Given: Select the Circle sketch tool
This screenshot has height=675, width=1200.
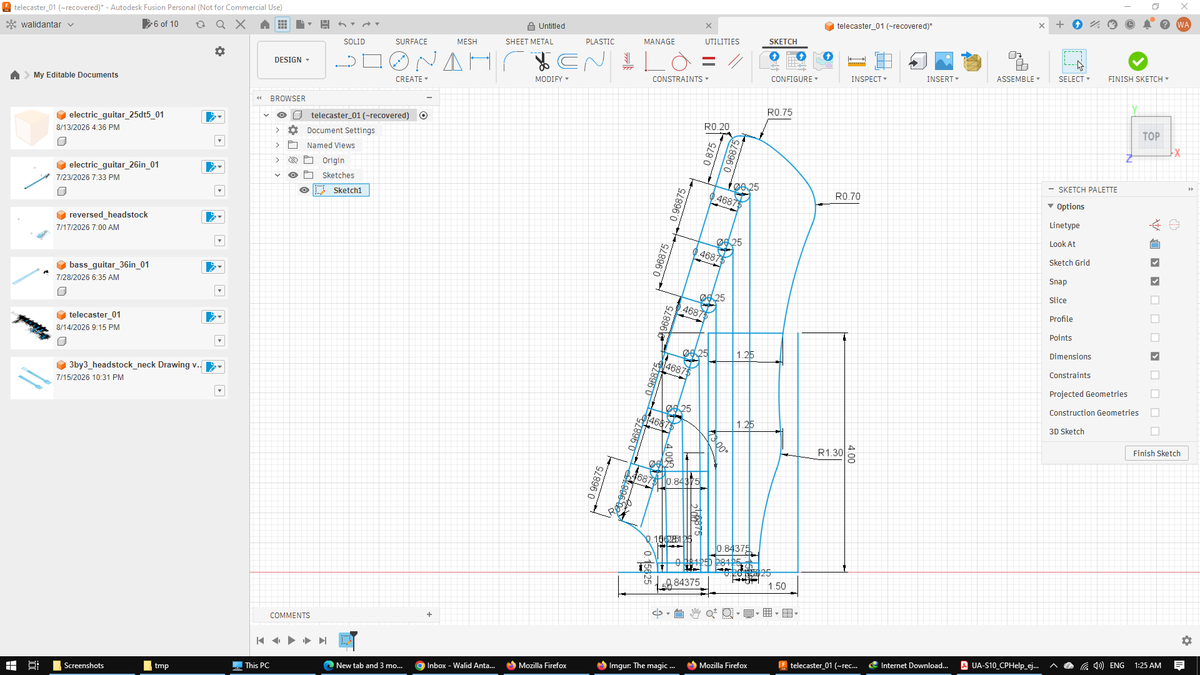Looking at the screenshot, I should pyautogui.click(x=399, y=61).
